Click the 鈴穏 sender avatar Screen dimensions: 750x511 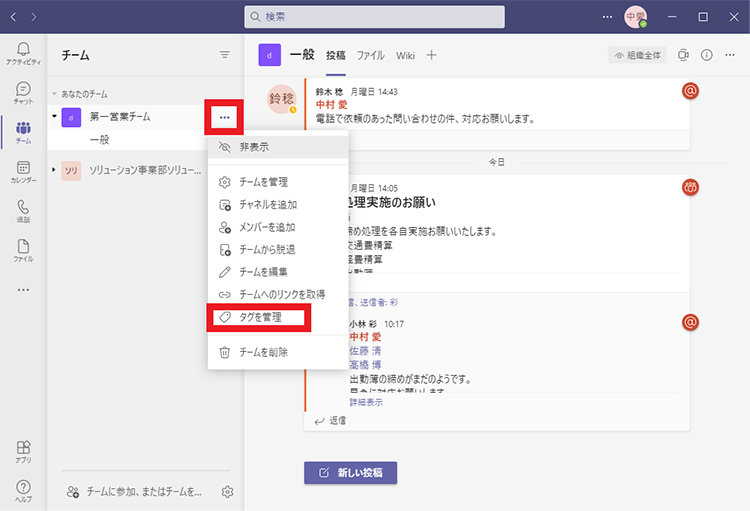(281, 99)
